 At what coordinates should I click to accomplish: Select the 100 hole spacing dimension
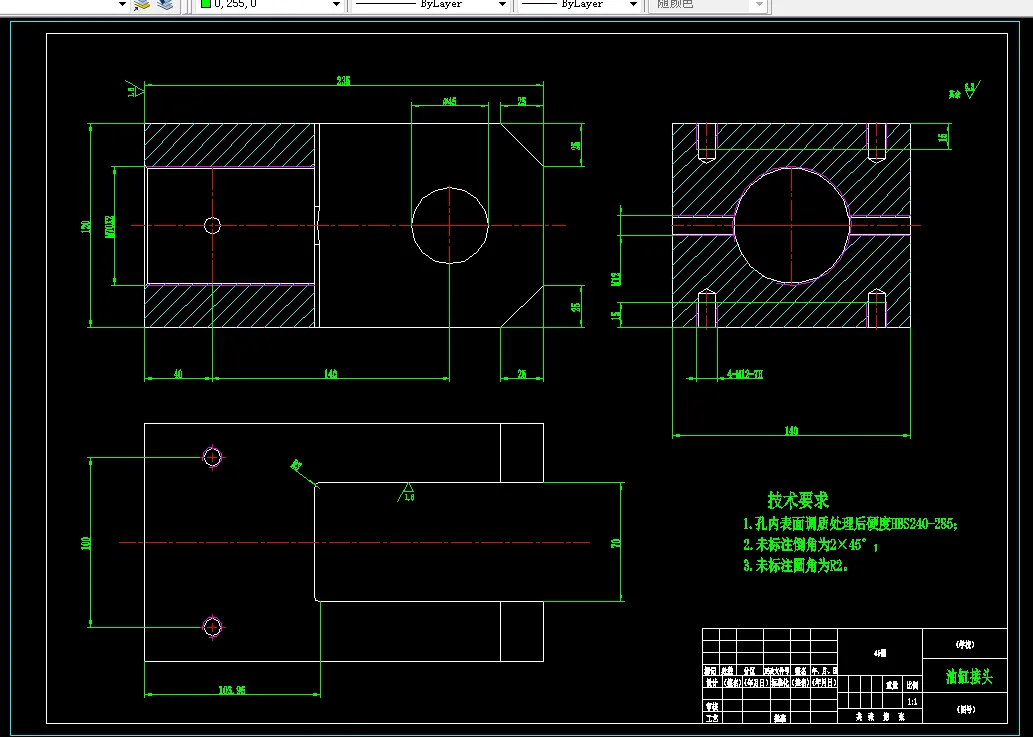pyautogui.click(x=86, y=543)
